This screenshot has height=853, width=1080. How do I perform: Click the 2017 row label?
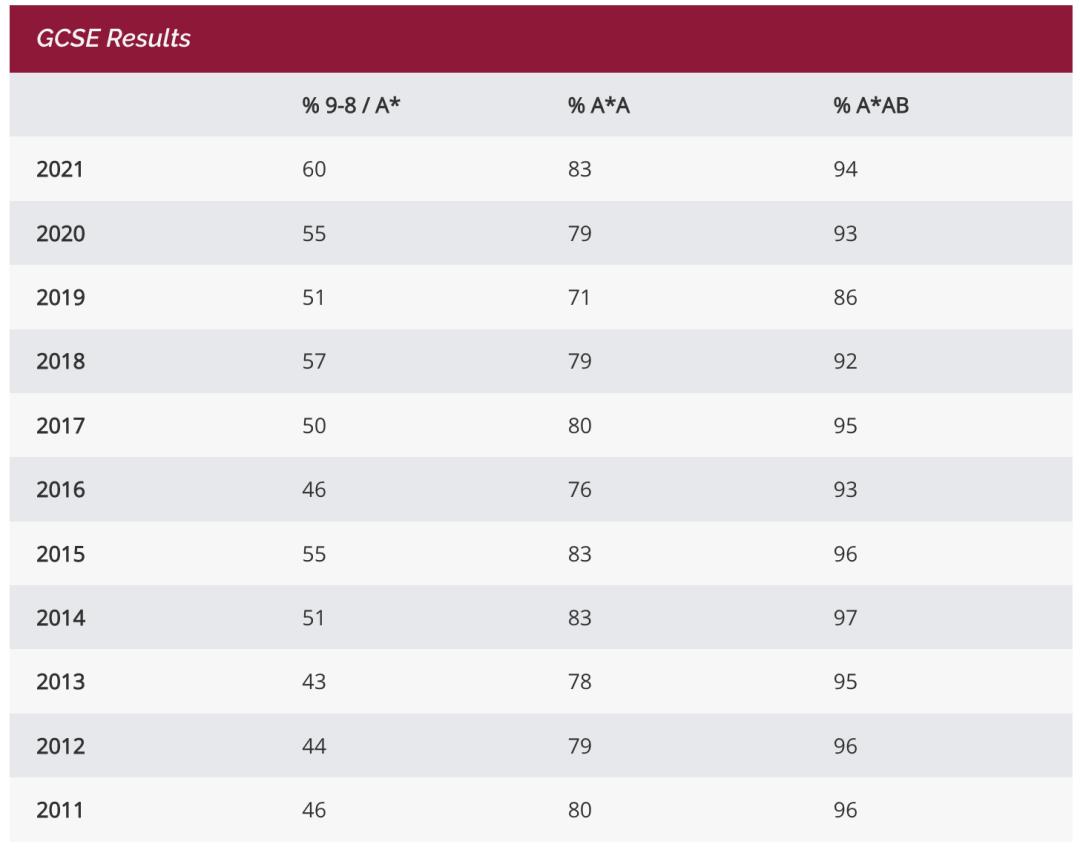[60, 426]
